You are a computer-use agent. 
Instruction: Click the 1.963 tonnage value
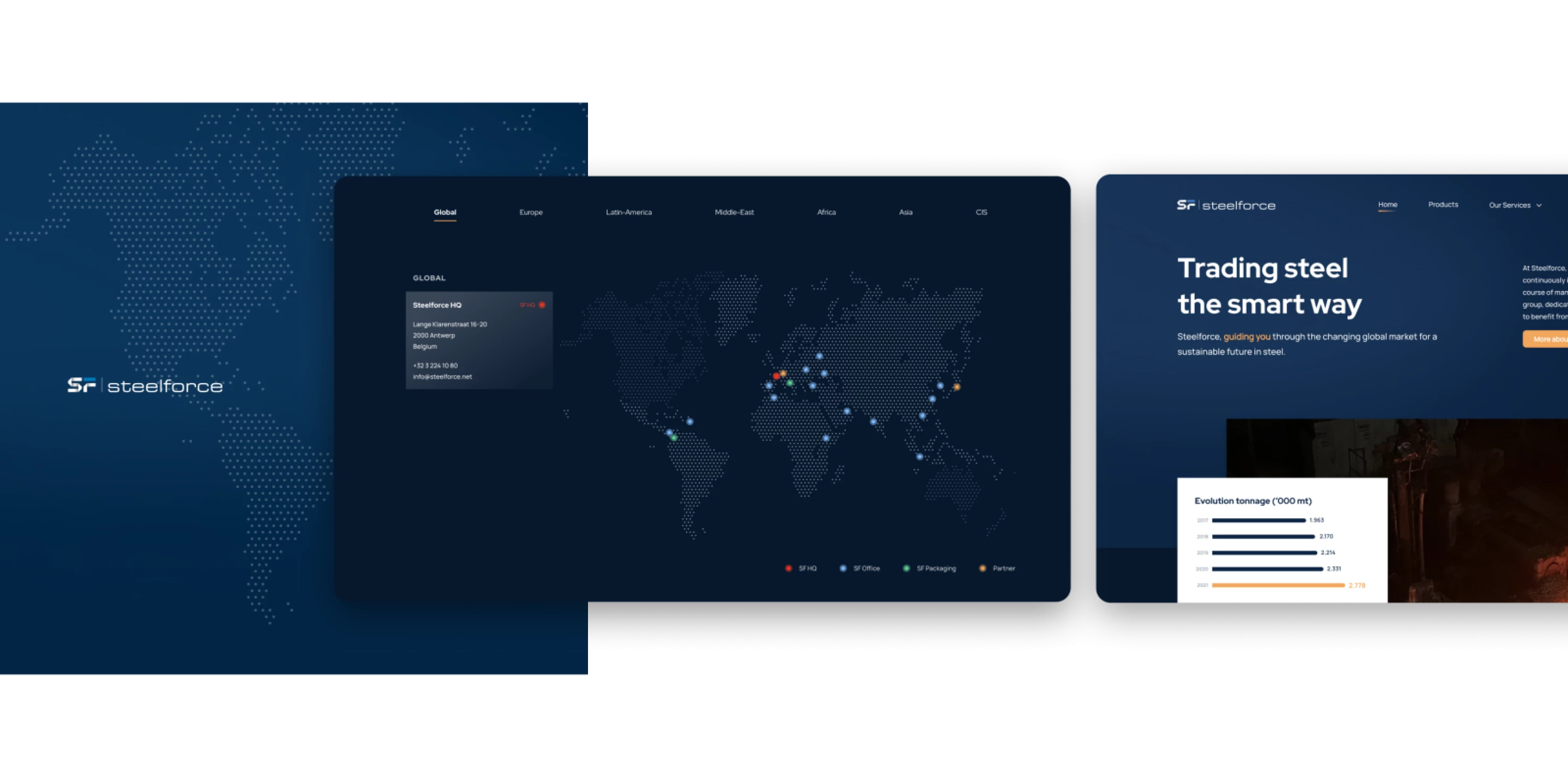click(1317, 520)
